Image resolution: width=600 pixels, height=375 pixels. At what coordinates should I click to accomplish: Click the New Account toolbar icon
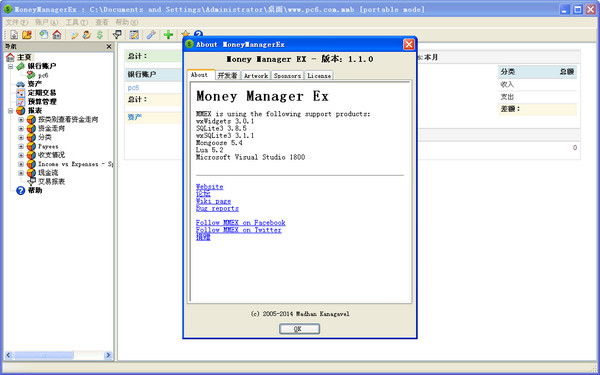44,35
